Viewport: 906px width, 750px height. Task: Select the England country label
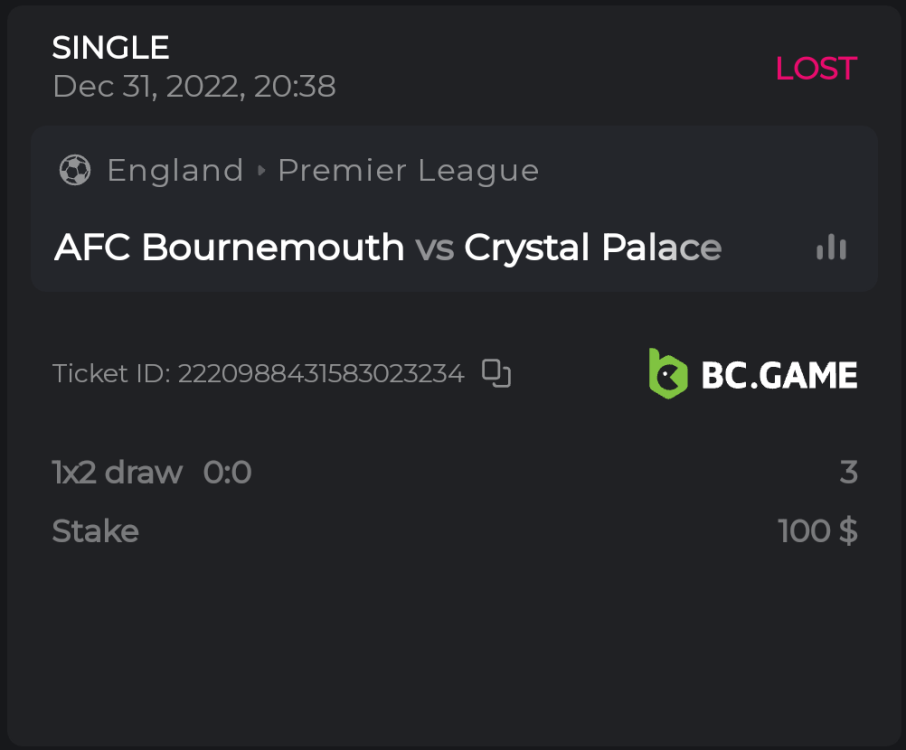(175, 171)
